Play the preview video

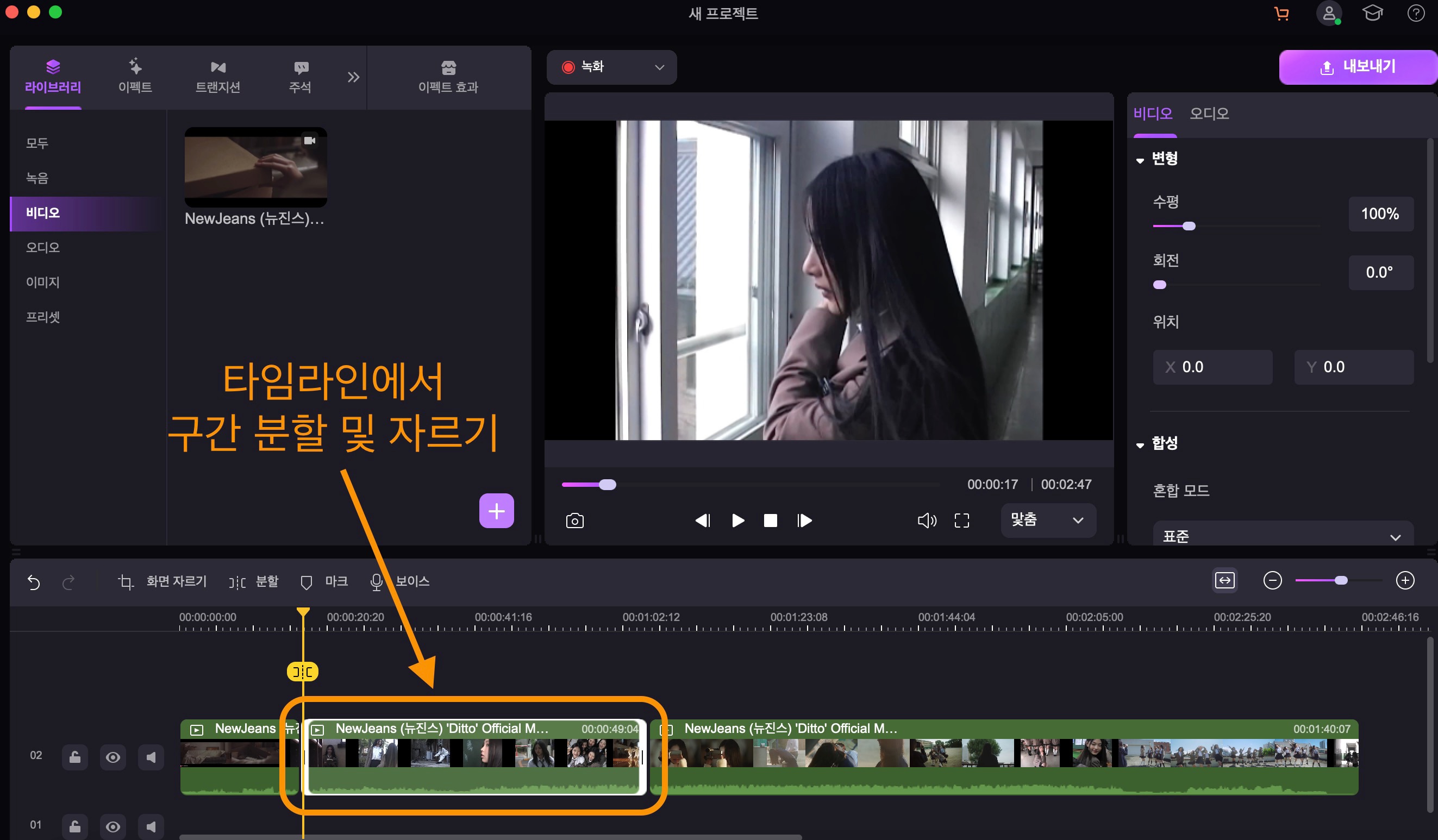738,521
